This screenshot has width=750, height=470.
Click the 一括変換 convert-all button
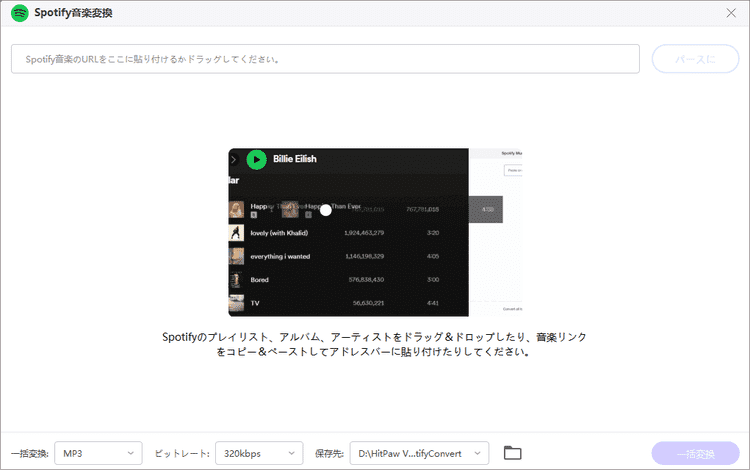click(695, 453)
